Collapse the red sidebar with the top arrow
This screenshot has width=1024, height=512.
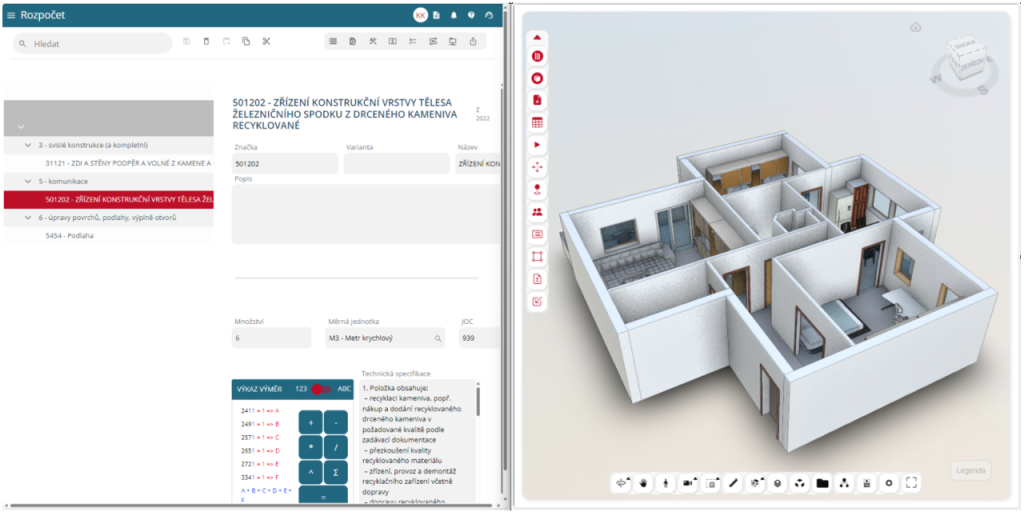click(x=537, y=38)
